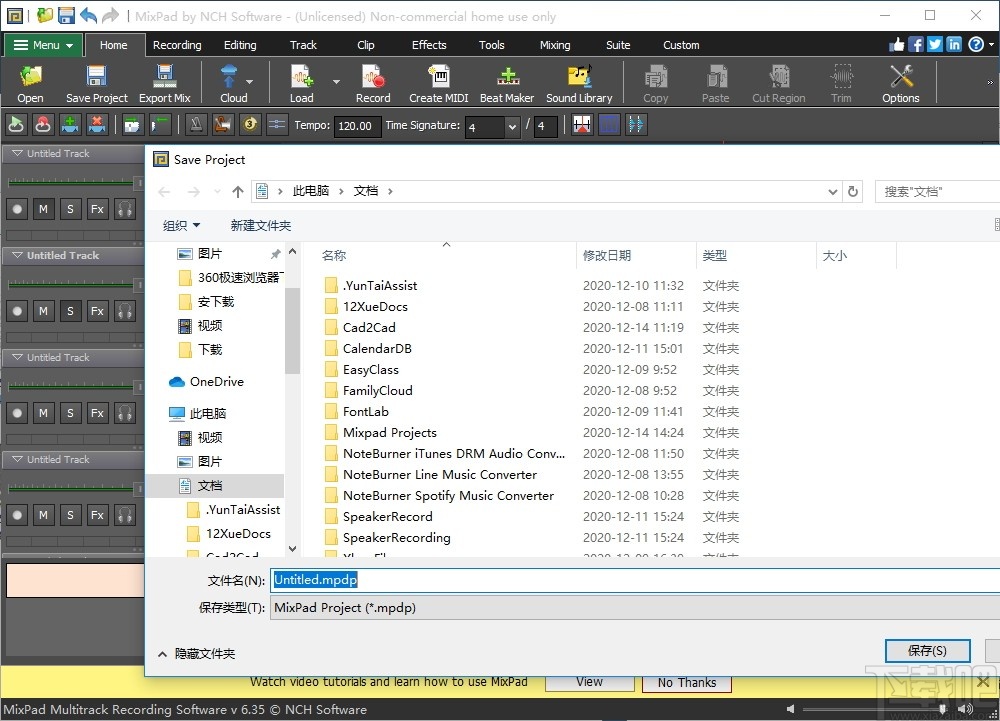Image resolution: width=1000 pixels, height=721 pixels.
Task: Switch to the Effects tab
Action: pos(429,45)
